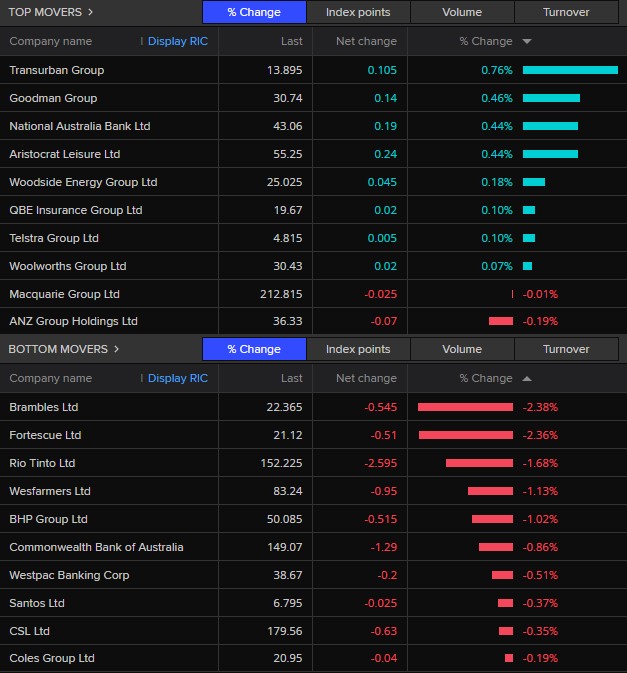This screenshot has height=673, width=627.
Task: Click Fortescue Ltd's red change bar
Action: (x=465, y=435)
